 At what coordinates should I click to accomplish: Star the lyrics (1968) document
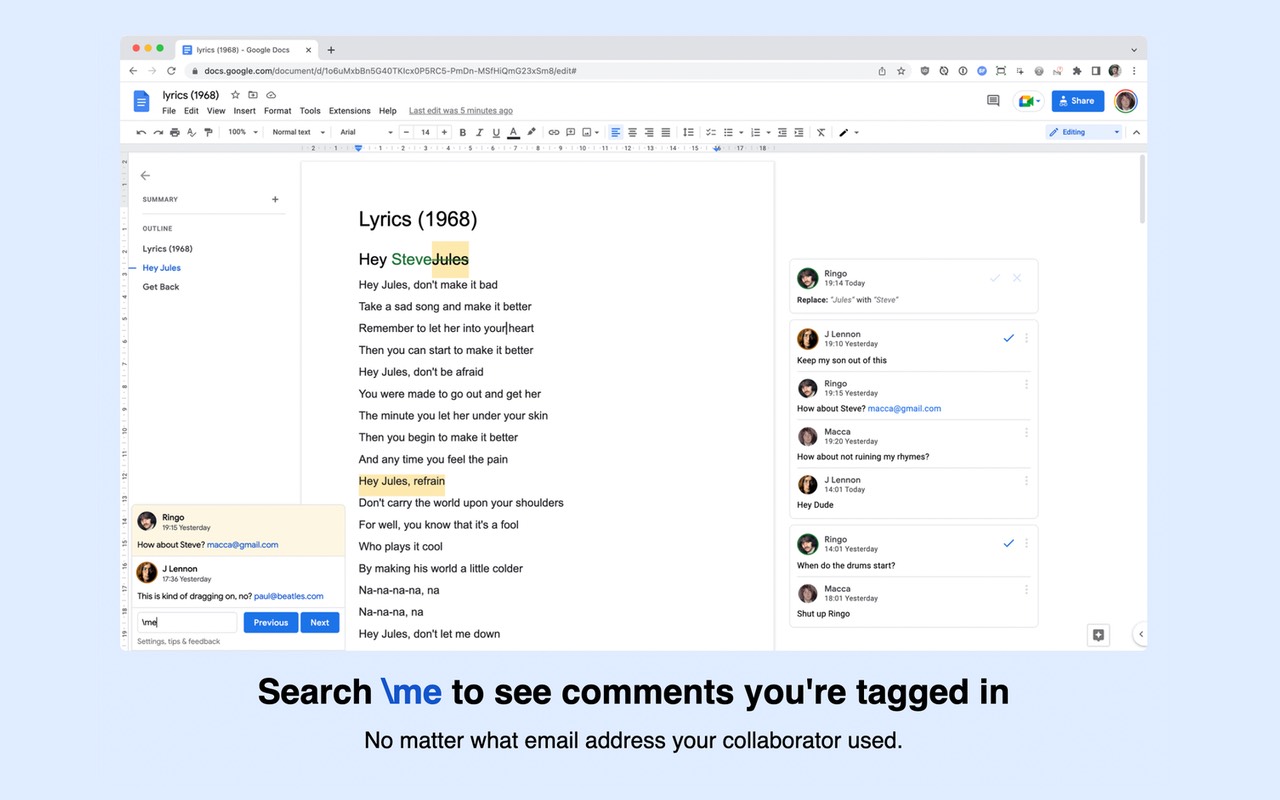(235, 95)
